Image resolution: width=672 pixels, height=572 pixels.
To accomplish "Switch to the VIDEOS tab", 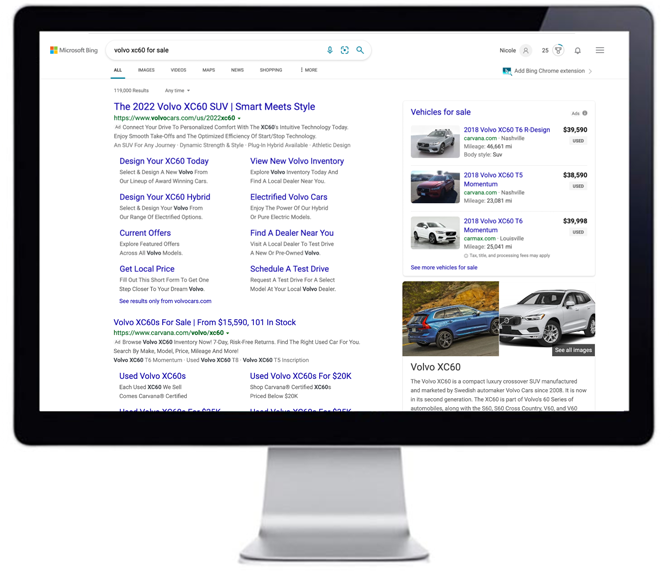I will [x=178, y=70].
